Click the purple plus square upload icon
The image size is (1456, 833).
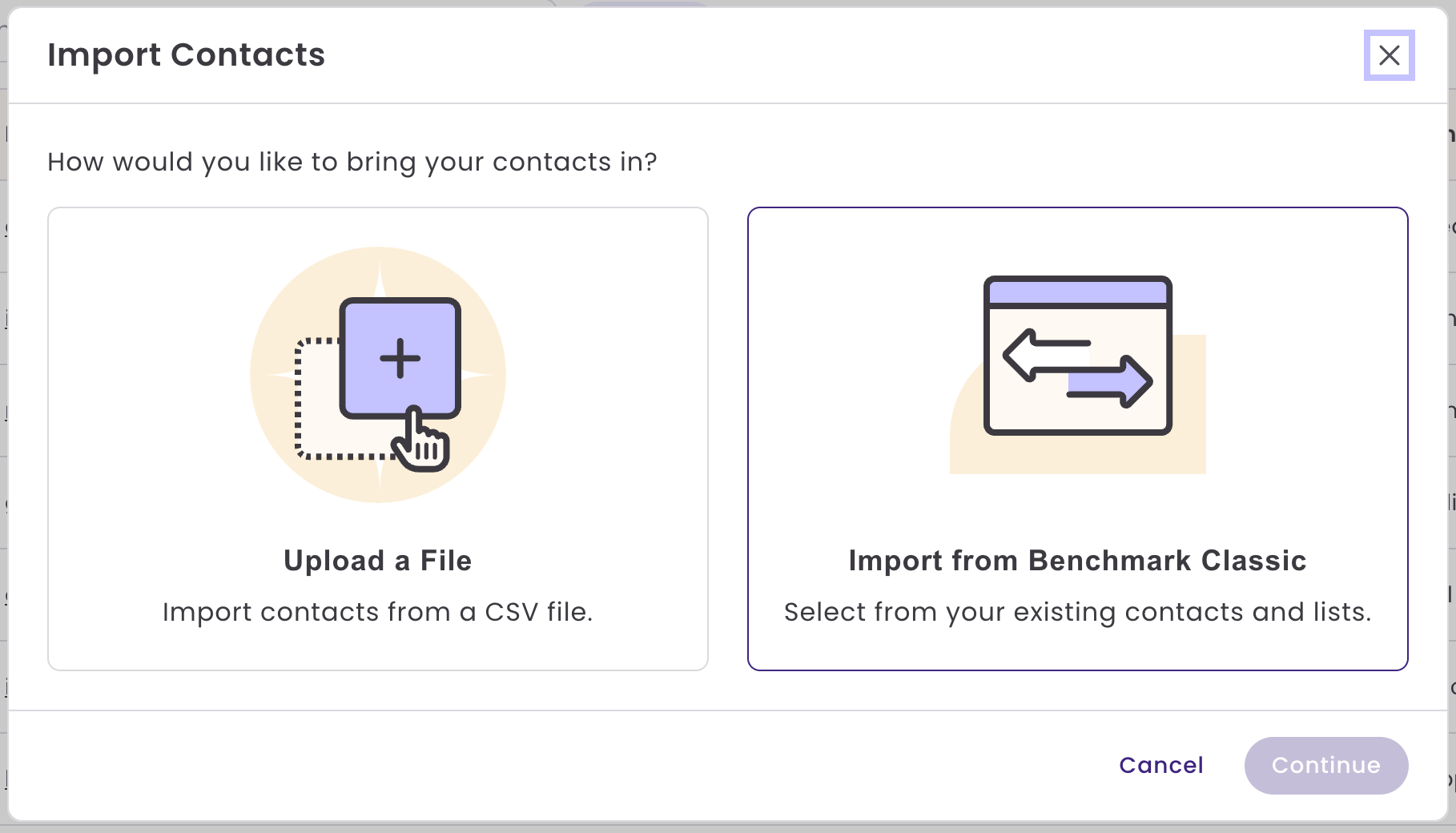click(400, 356)
